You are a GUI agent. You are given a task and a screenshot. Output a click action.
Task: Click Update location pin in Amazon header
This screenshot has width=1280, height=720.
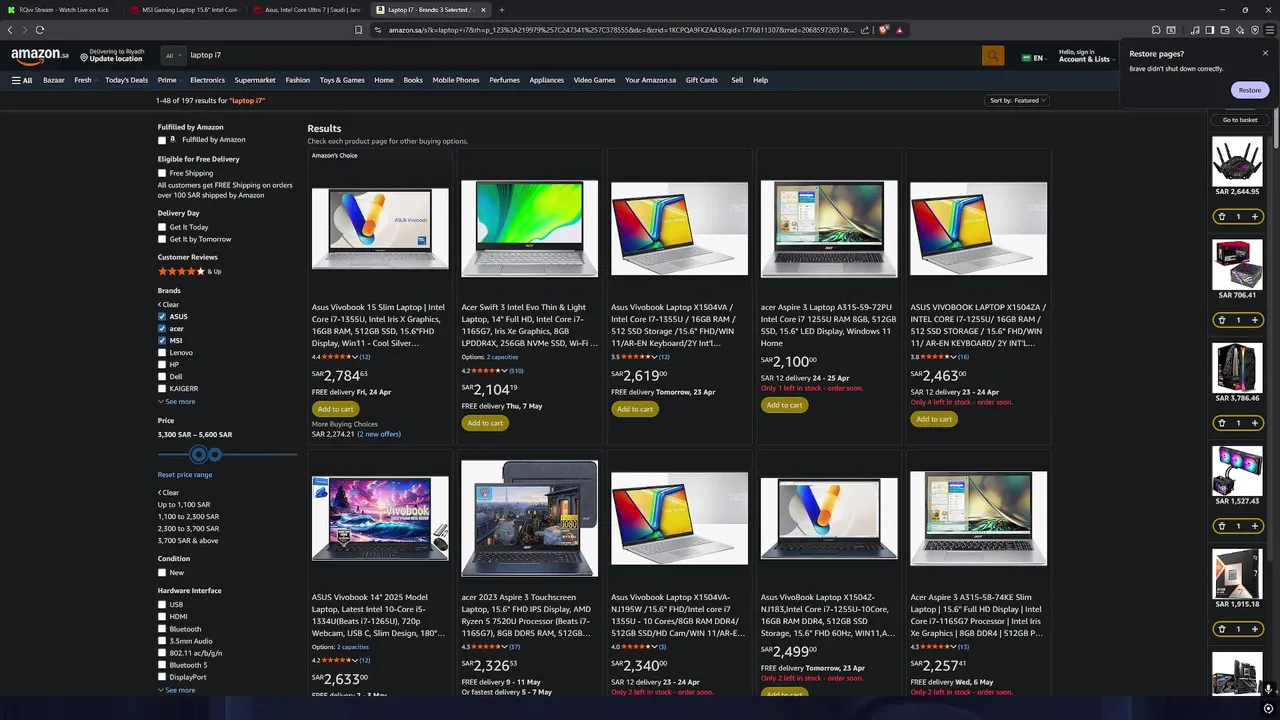(x=112, y=55)
